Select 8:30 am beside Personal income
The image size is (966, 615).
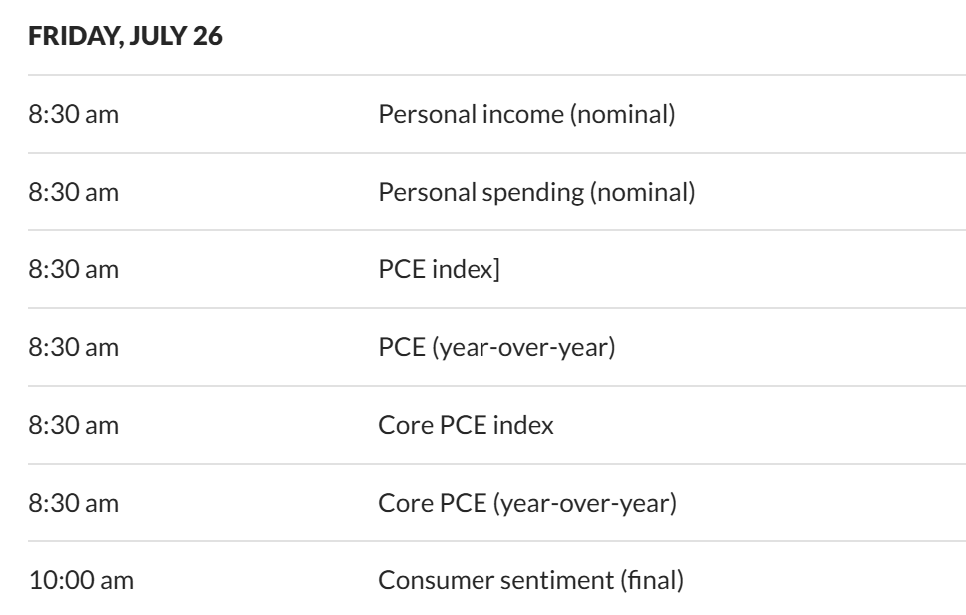click(x=74, y=115)
